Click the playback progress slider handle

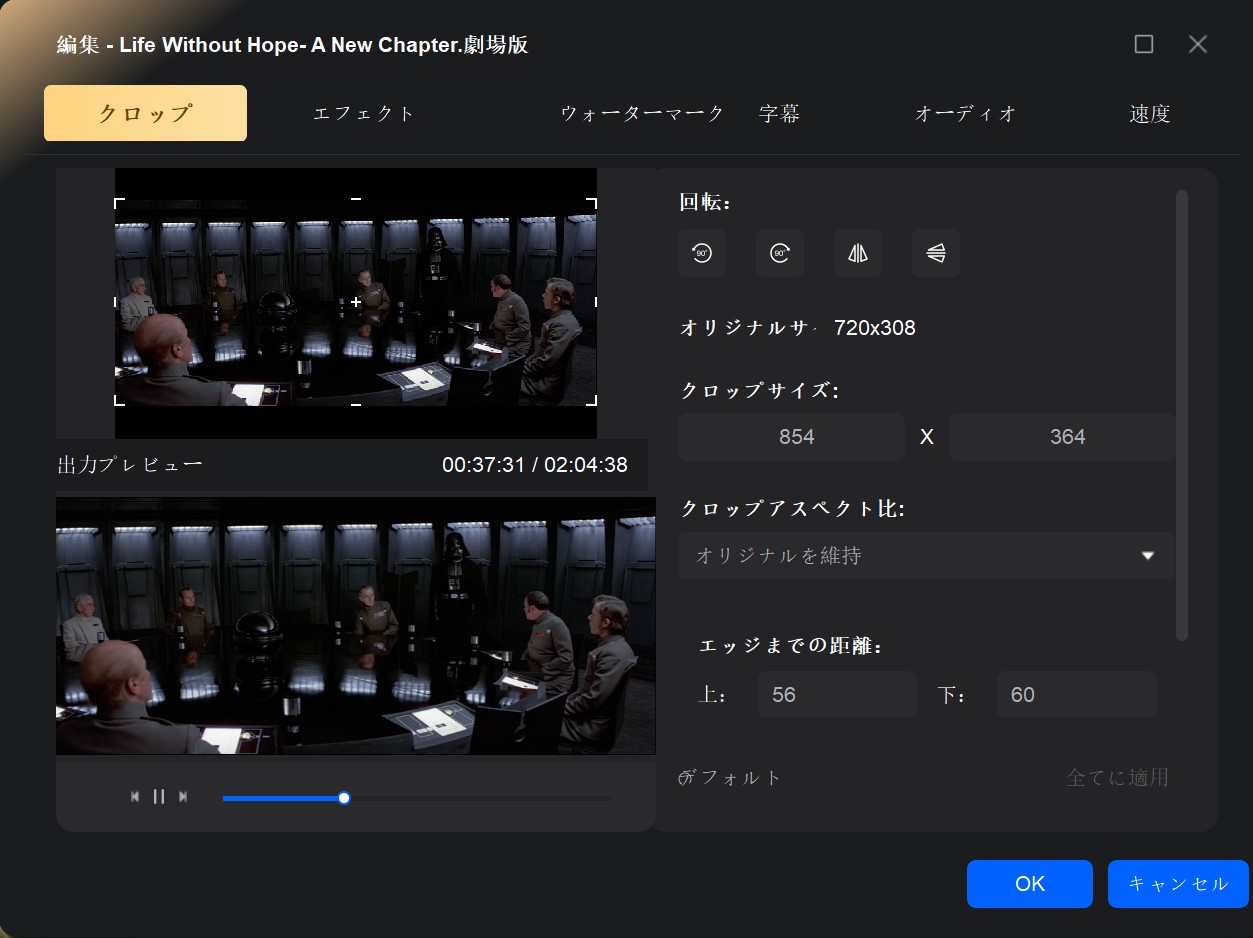(344, 798)
